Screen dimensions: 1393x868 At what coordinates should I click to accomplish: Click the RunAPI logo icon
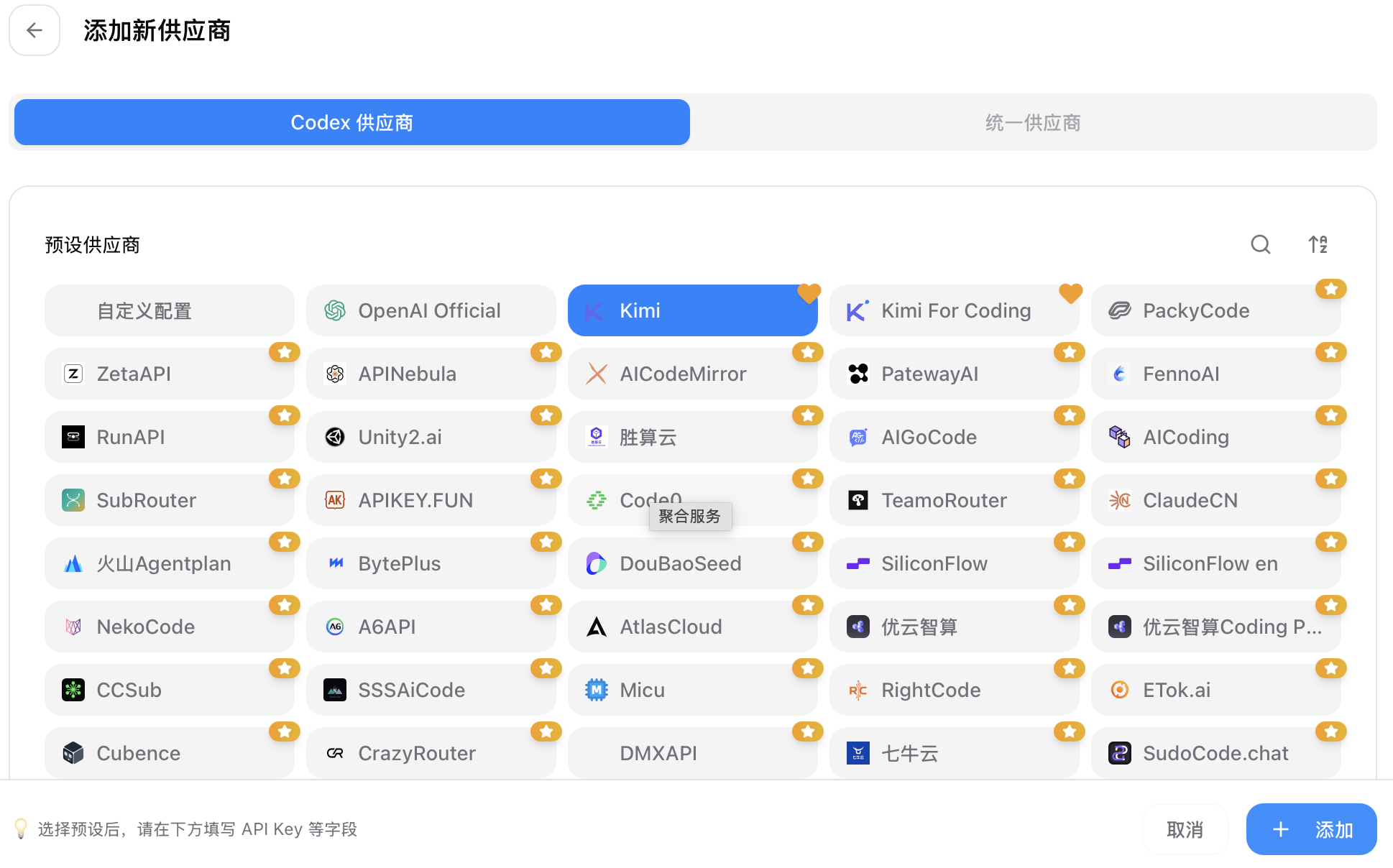[73, 437]
